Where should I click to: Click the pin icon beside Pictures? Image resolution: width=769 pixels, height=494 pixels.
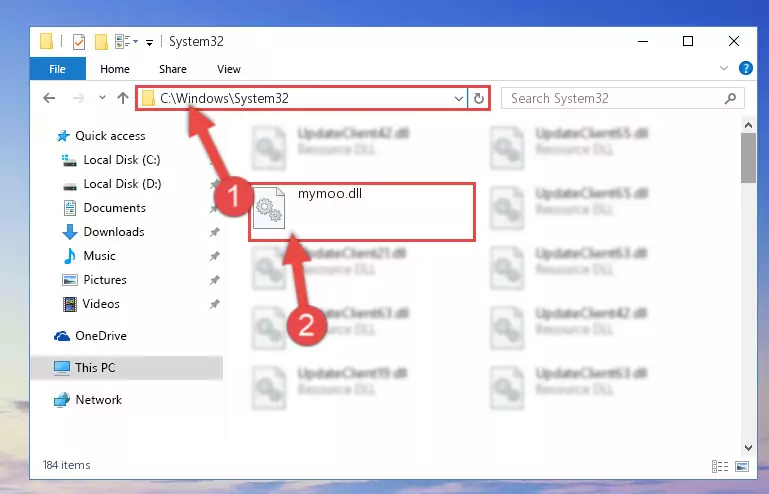coord(215,280)
